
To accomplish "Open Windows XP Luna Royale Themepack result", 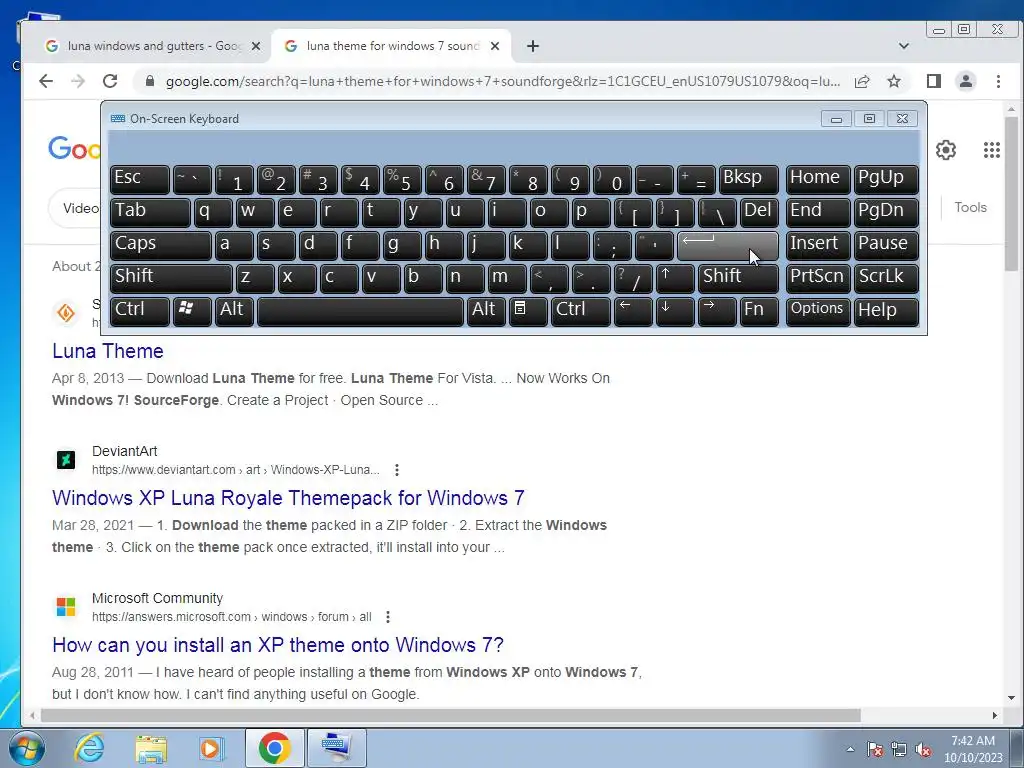I will (288, 498).
